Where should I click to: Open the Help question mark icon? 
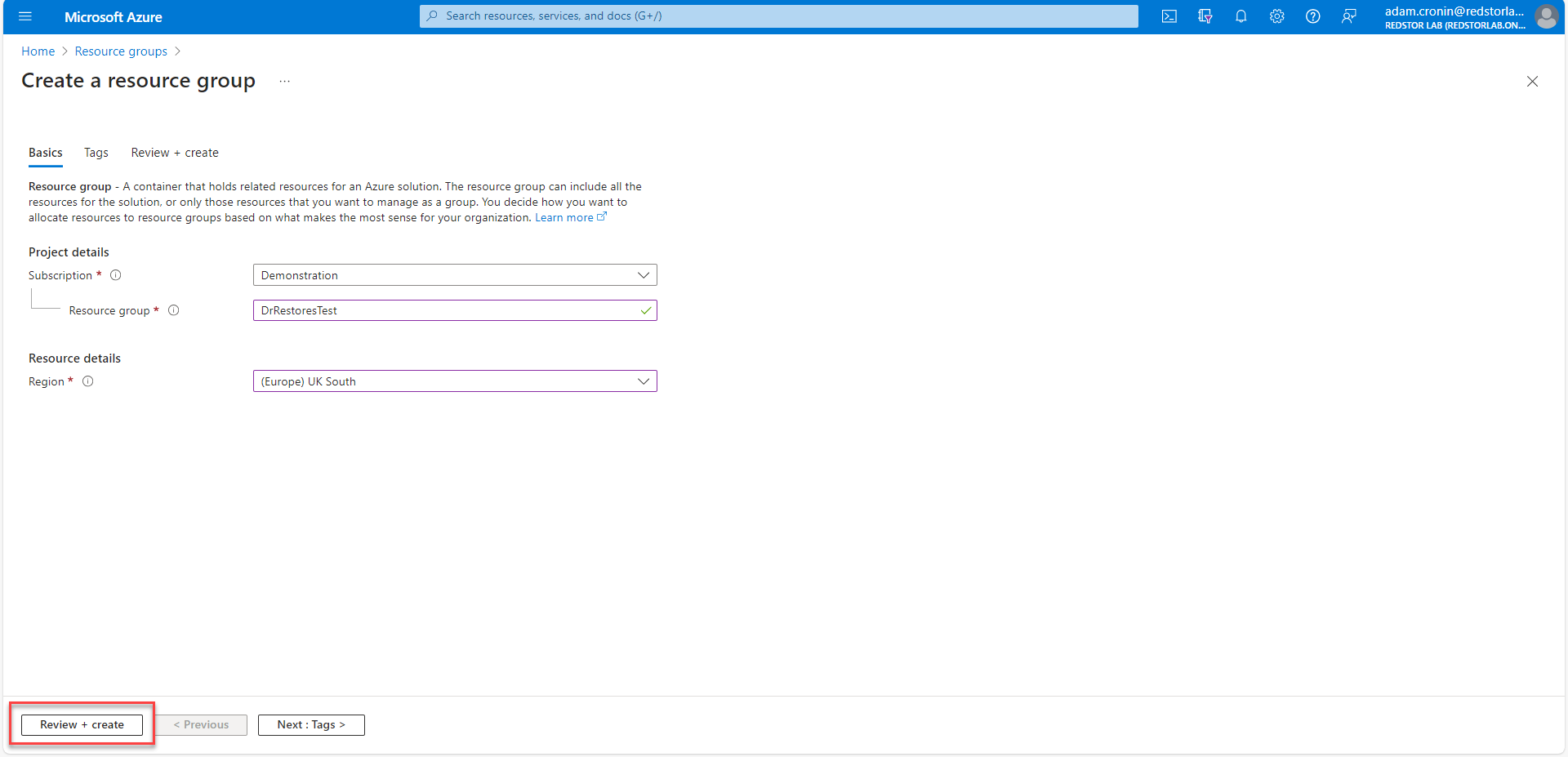click(x=1313, y=16)
